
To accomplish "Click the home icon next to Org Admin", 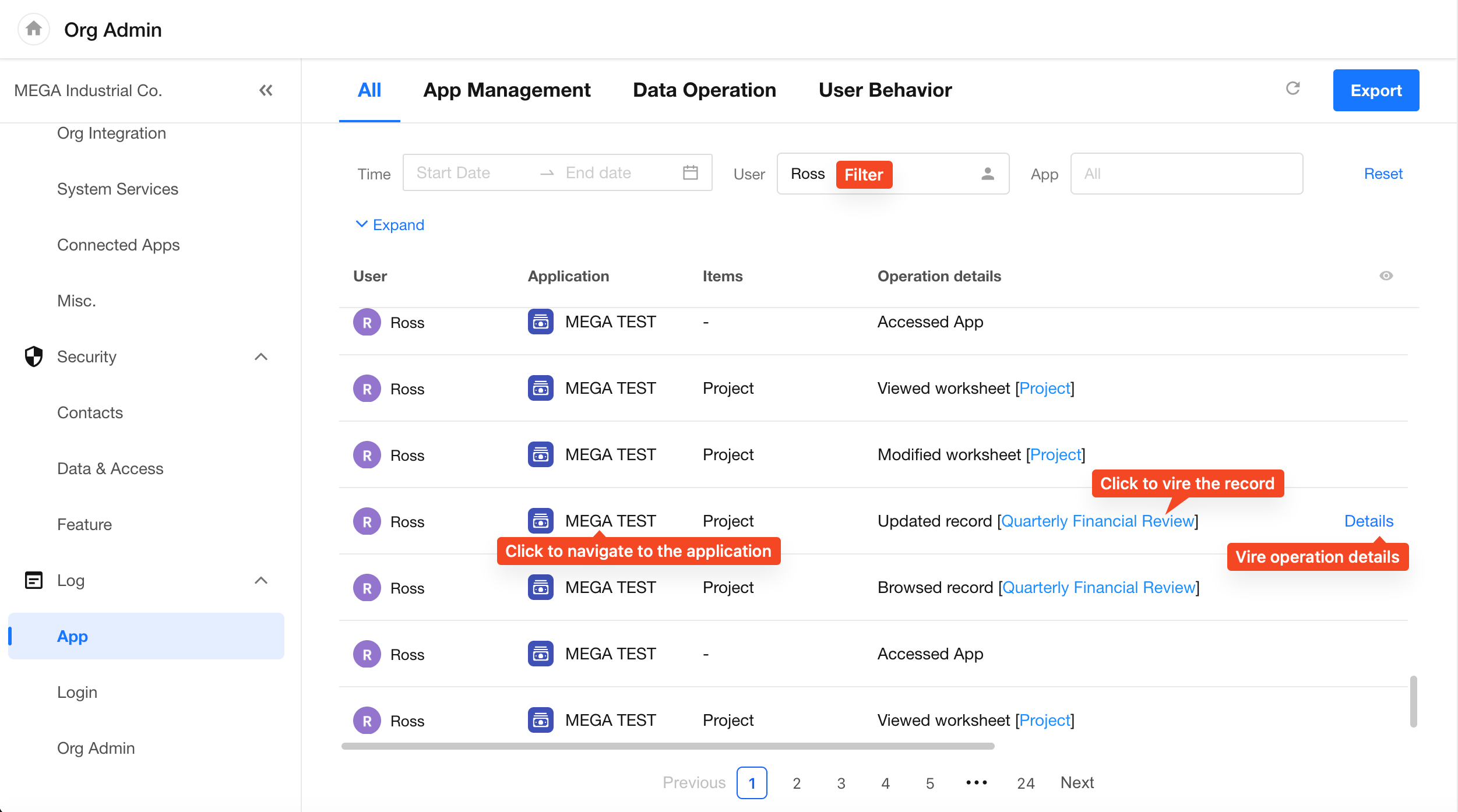I will pos(34,29).
